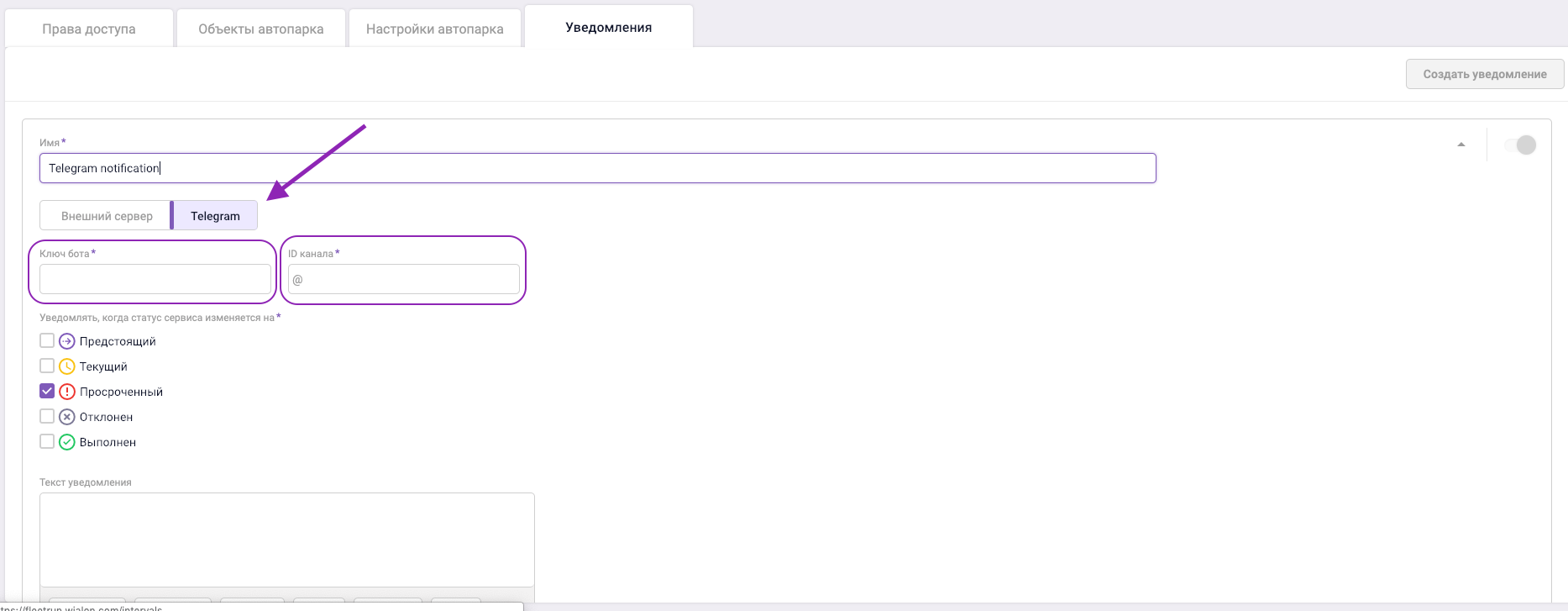Focus the Ключ бота input field

[x=155, y=279]
